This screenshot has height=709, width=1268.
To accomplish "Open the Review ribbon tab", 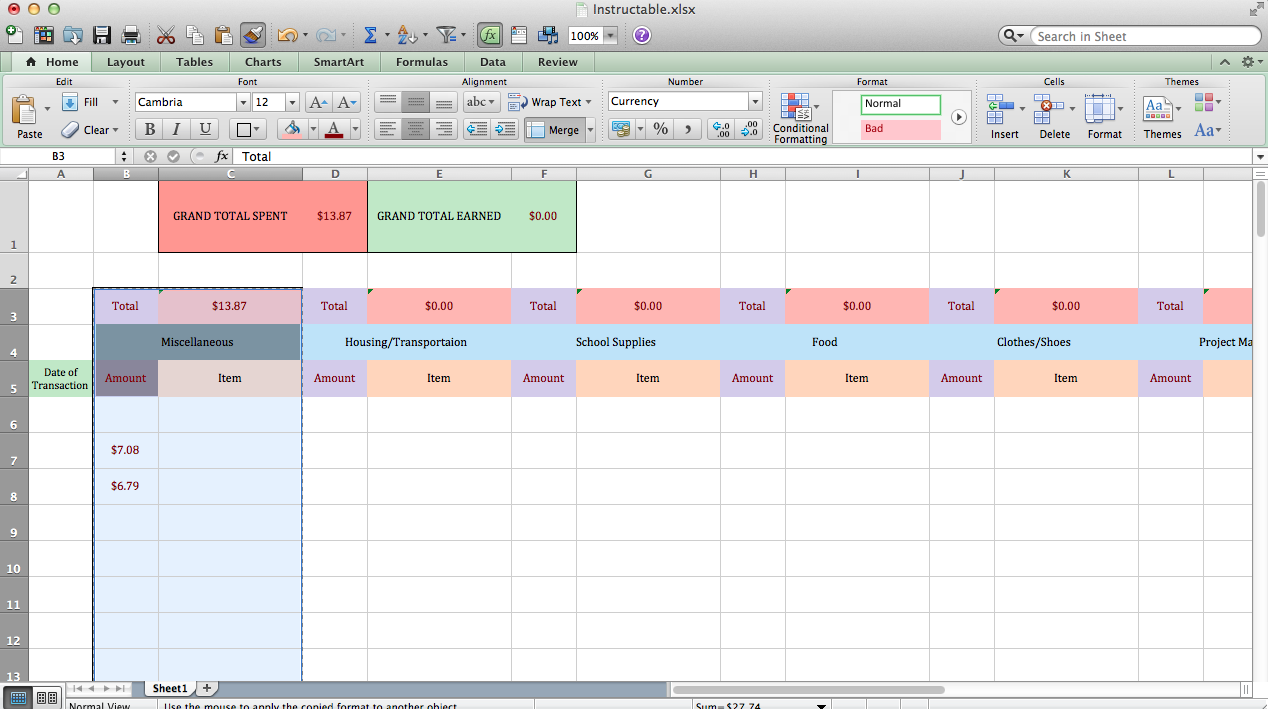I will [558, 62].
